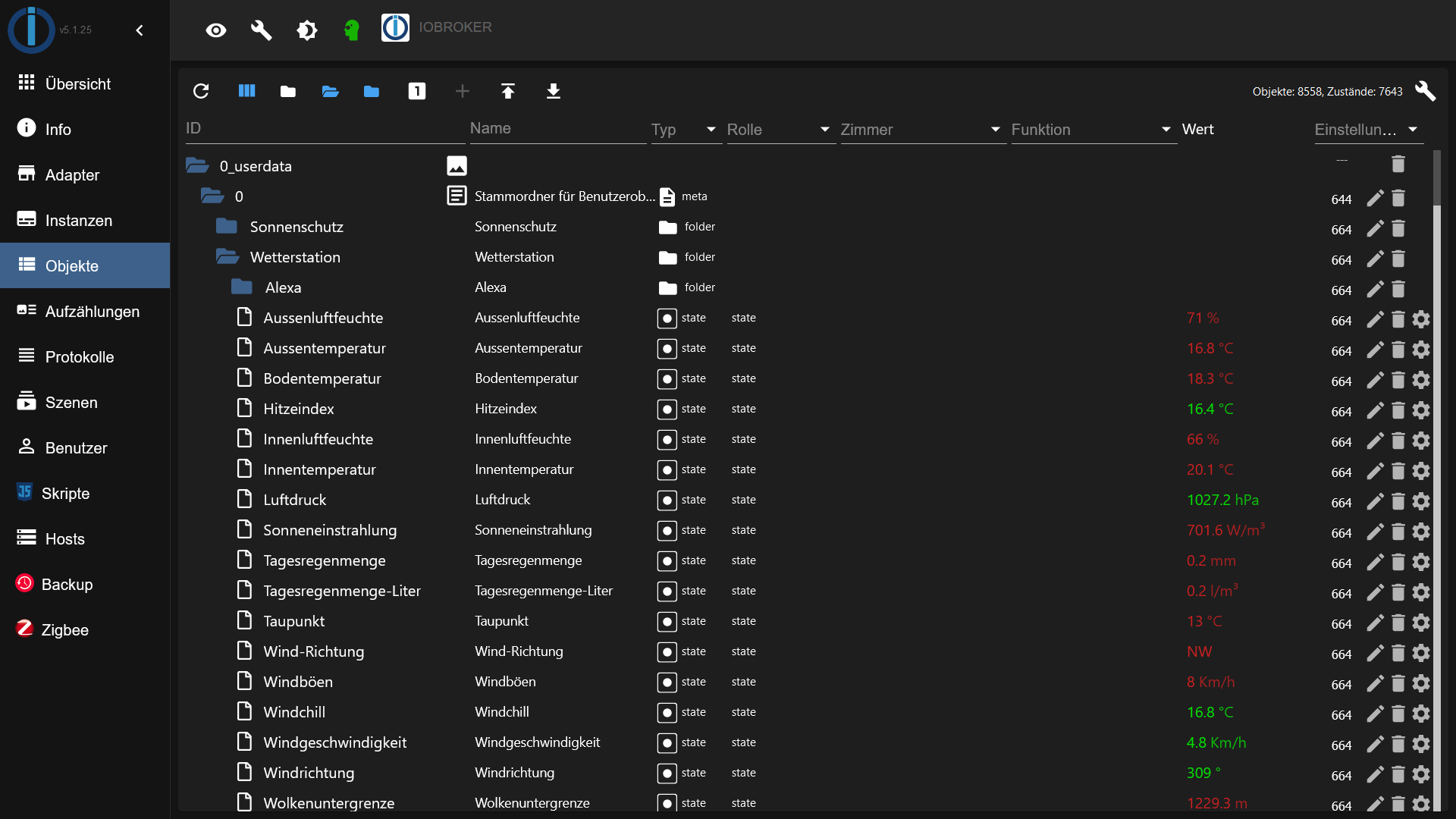This screenshot has width=1456, height=819.
Task: Select Objekte in the sidebar
Action: [x=85, y=265]
